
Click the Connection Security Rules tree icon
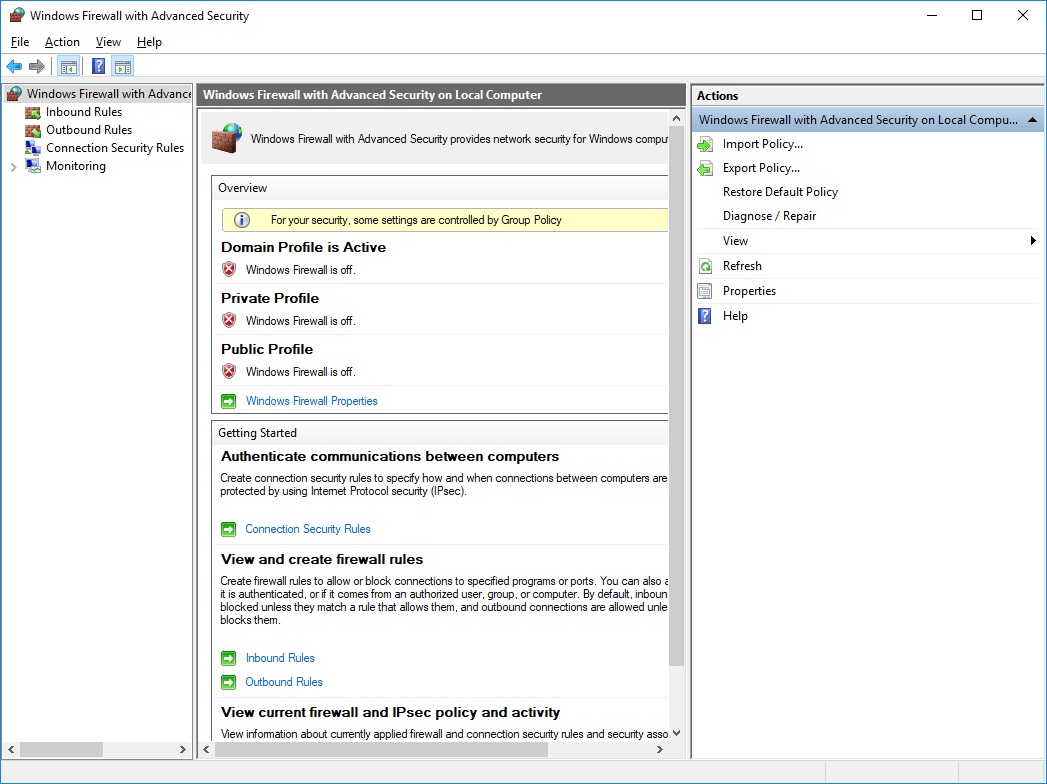pyautogui.click(x=33, y=148)
